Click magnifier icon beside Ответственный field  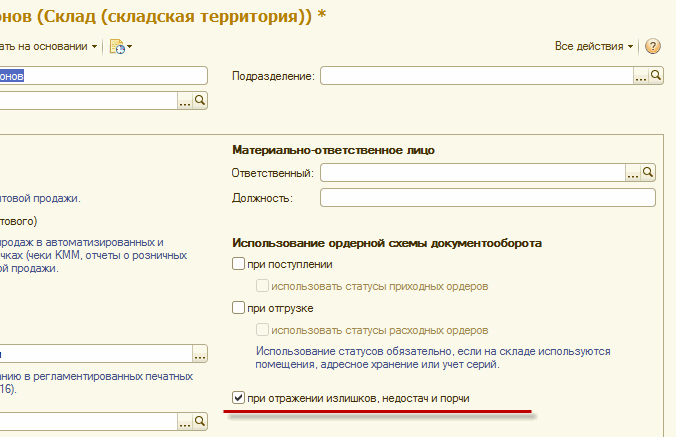point(647,173)
